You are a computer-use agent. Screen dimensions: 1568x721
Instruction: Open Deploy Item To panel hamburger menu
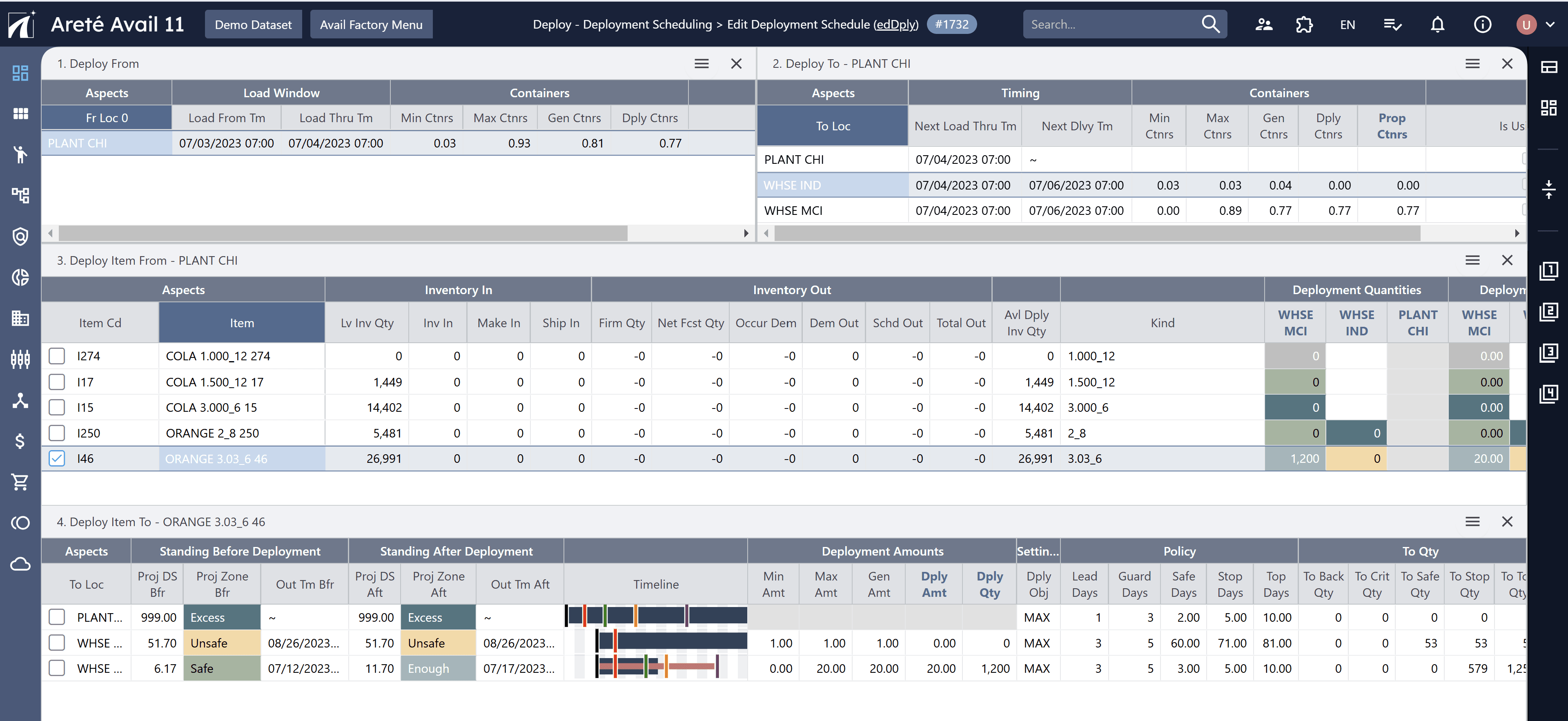(1472, 521)
